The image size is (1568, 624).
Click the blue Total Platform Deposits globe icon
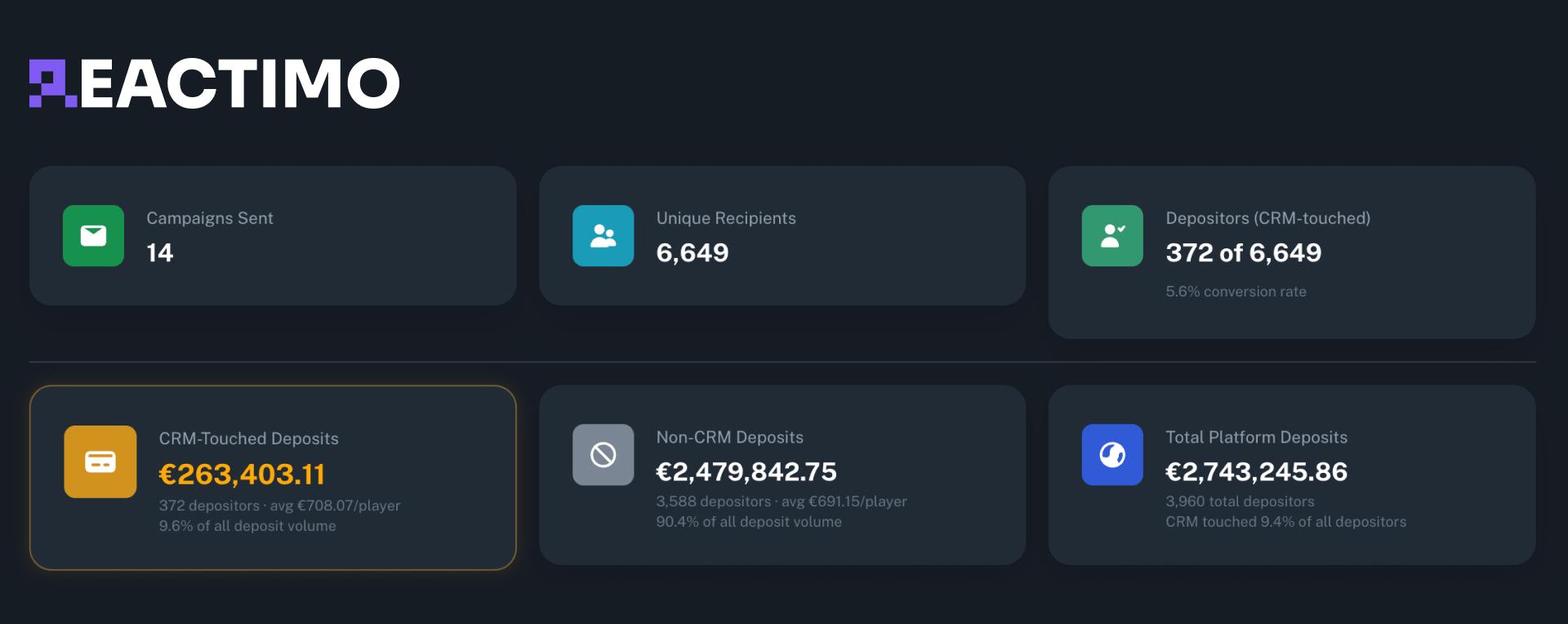point(1112,454)
